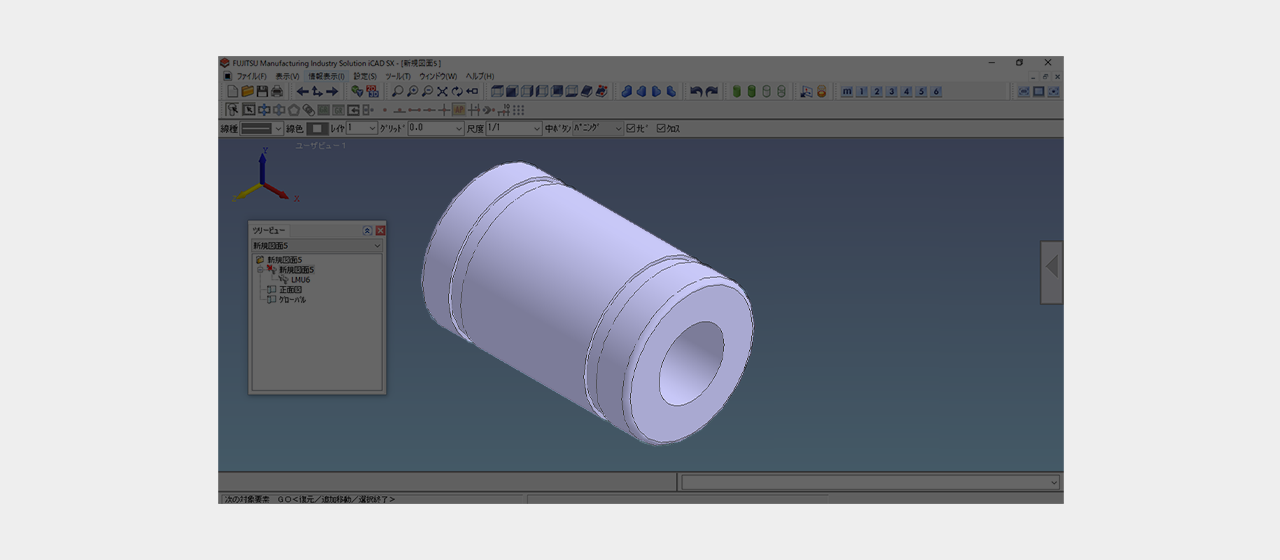The height and width of the screenshot is (560, 1280).
Task: Open the ファイル(F) menu
Action: [x=250, y=76]
